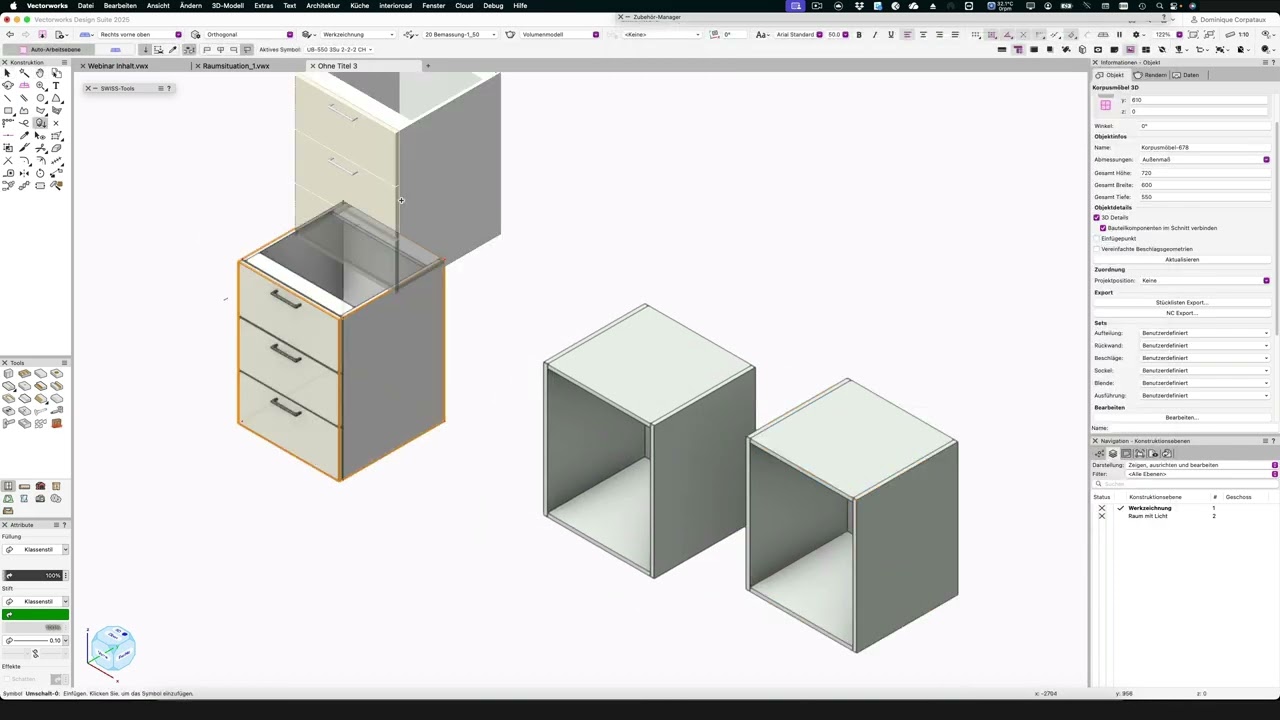1280x720 pixels.
Task: Enable Vereinfachte Beschlagsgeometrien checkbox
Action: (x=1097, y=249)
